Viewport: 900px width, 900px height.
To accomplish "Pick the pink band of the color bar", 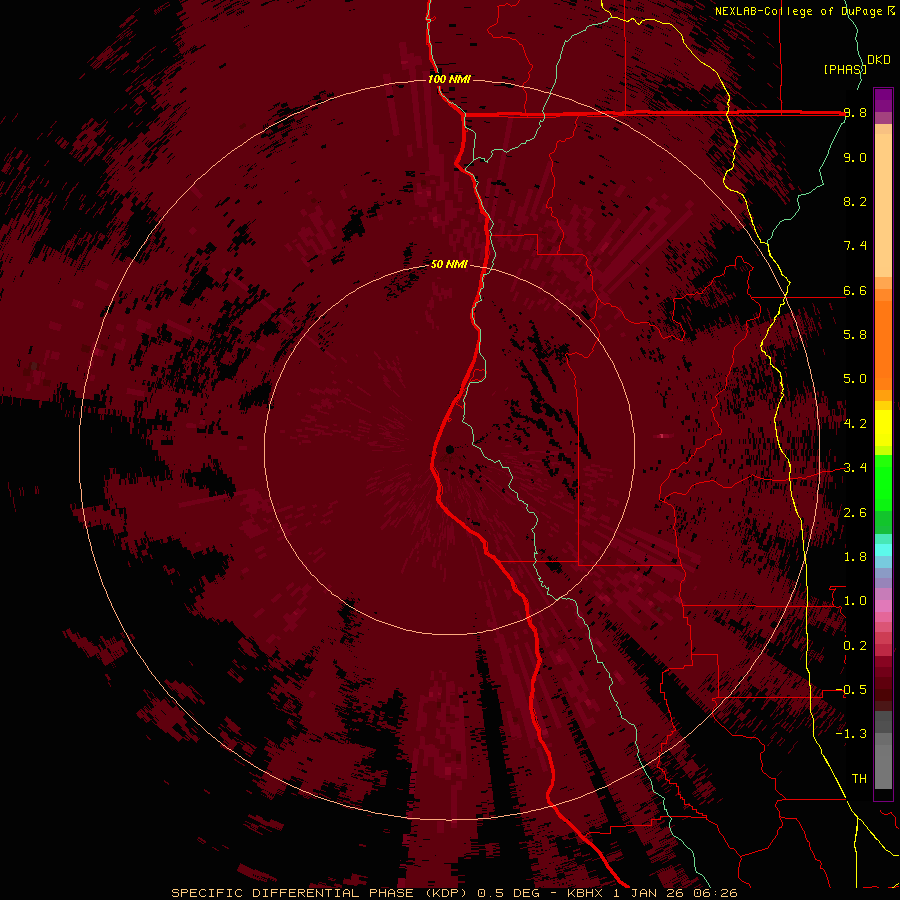I will (883, 606).
